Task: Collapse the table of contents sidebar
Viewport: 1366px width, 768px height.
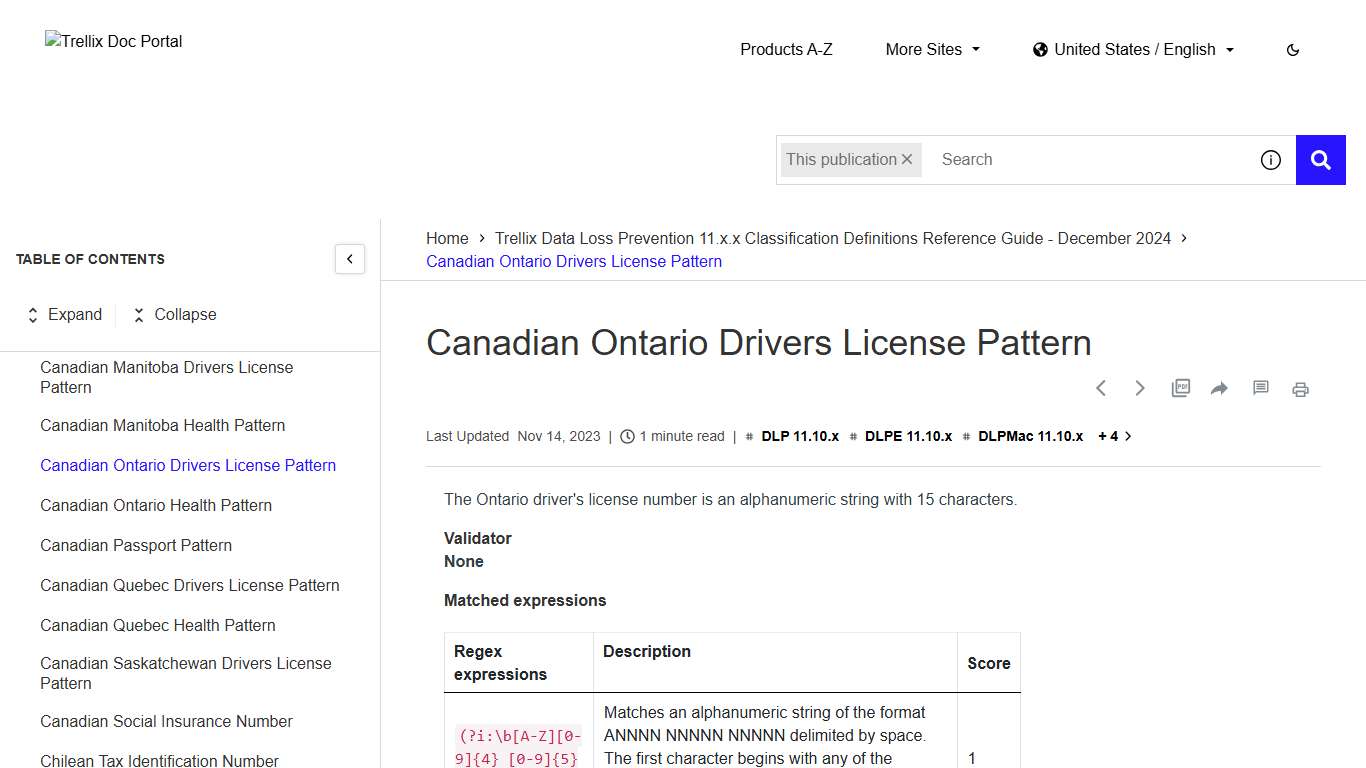Action: click(350, 259)
